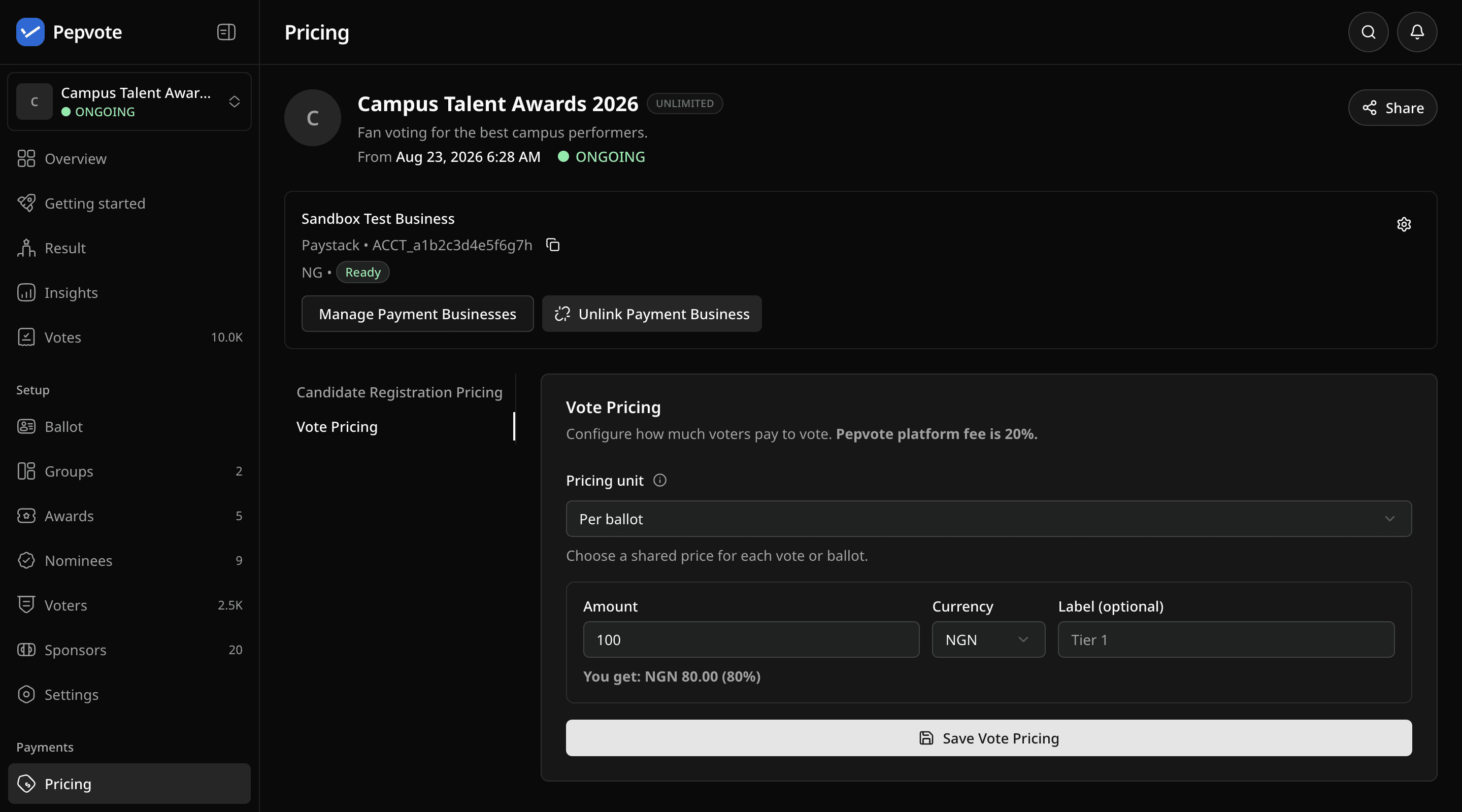Click the Pepvote logo icon
This screenshot has height=812, width=1462.
pyautogui.click(x=30, y=32)
